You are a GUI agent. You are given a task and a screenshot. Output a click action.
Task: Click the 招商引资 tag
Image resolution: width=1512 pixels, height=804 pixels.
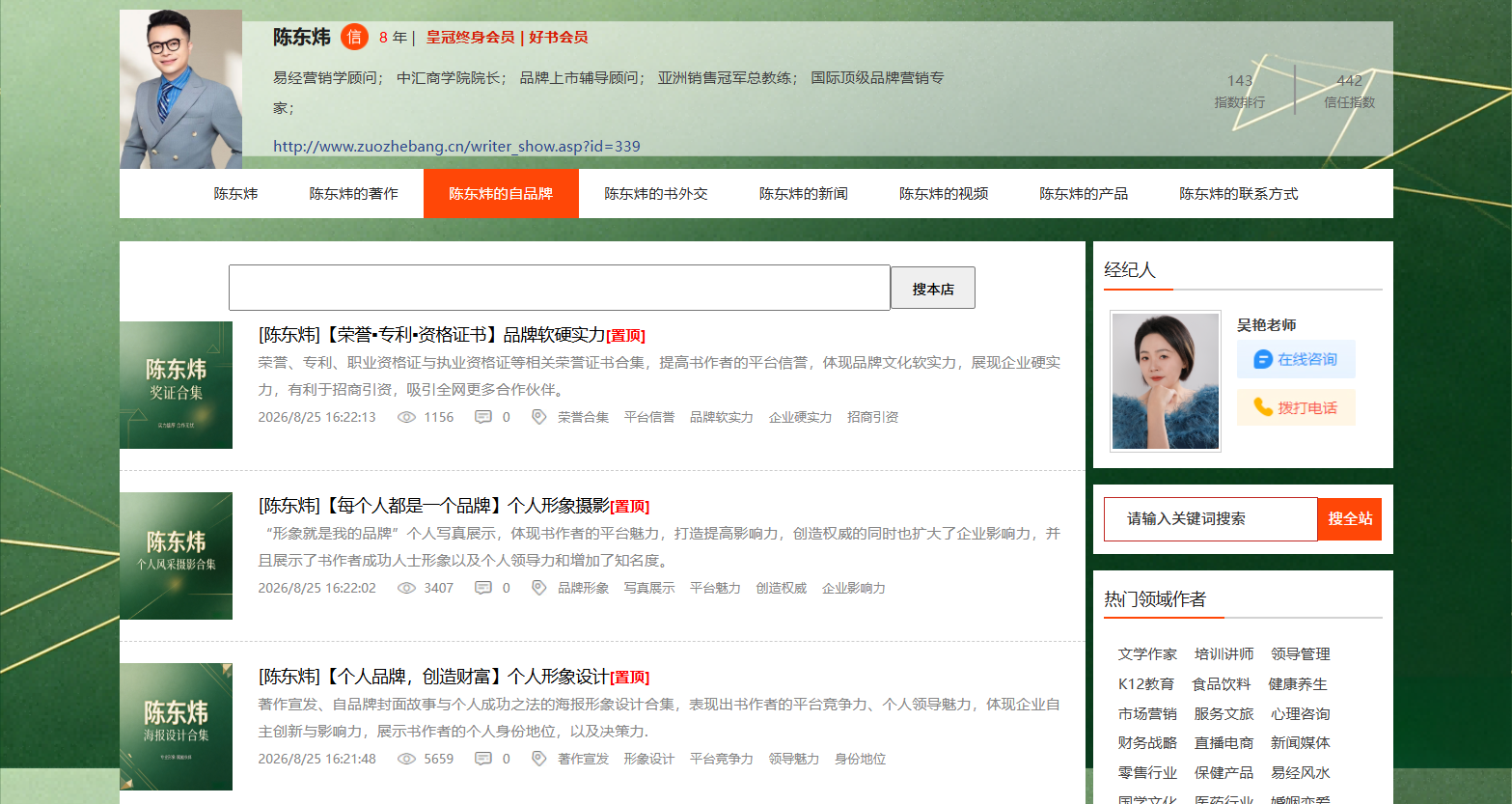coord(872,417)
